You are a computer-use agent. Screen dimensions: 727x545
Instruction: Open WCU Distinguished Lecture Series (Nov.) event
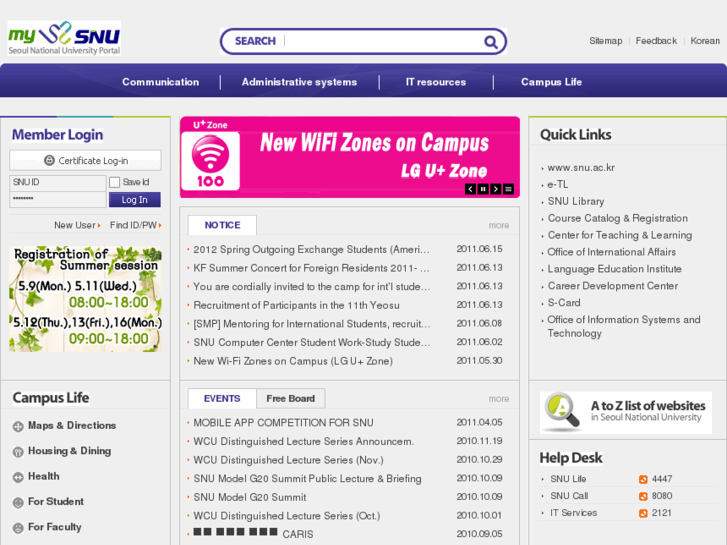click(288, 460)
